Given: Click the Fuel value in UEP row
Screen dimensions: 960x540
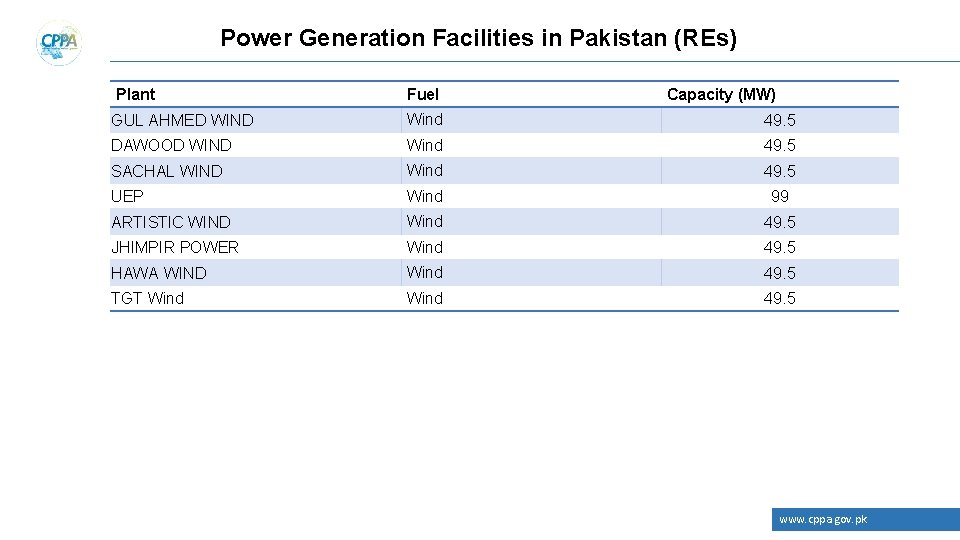Looking at the screenshot, I should pyautogui.click(x=424, y=196).
